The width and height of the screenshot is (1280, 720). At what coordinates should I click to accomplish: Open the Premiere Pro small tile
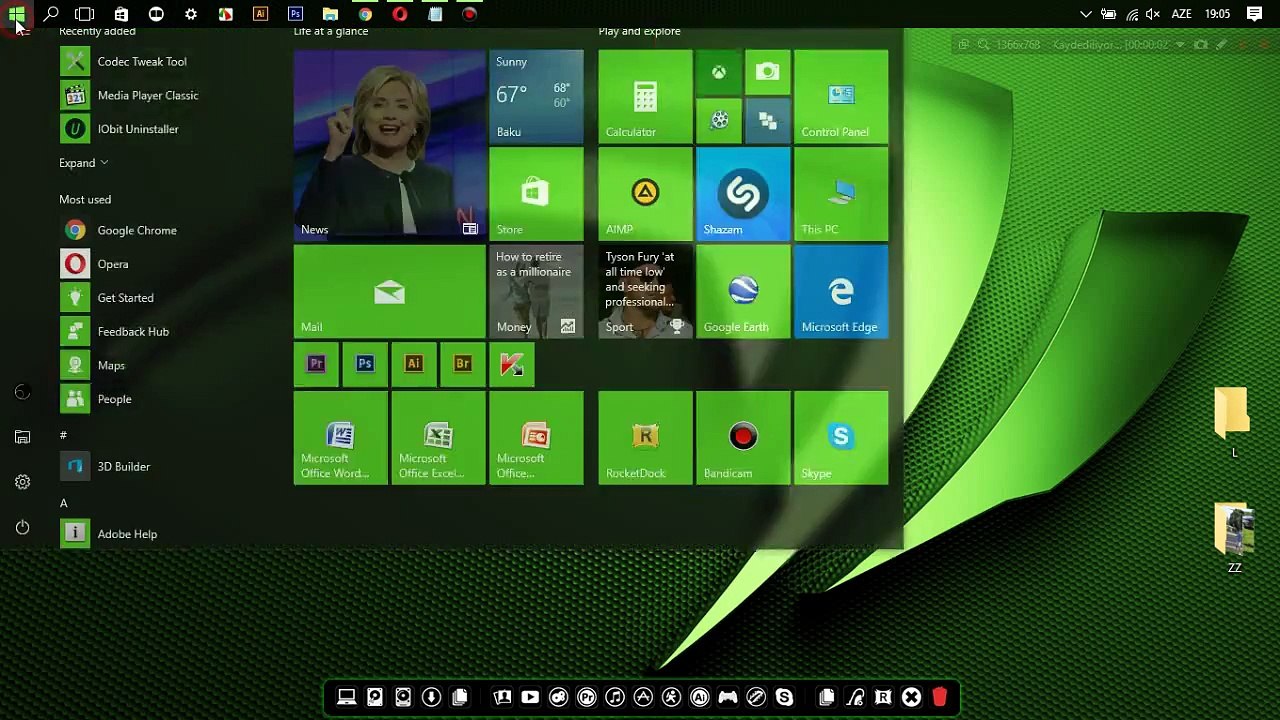point(316,364)
